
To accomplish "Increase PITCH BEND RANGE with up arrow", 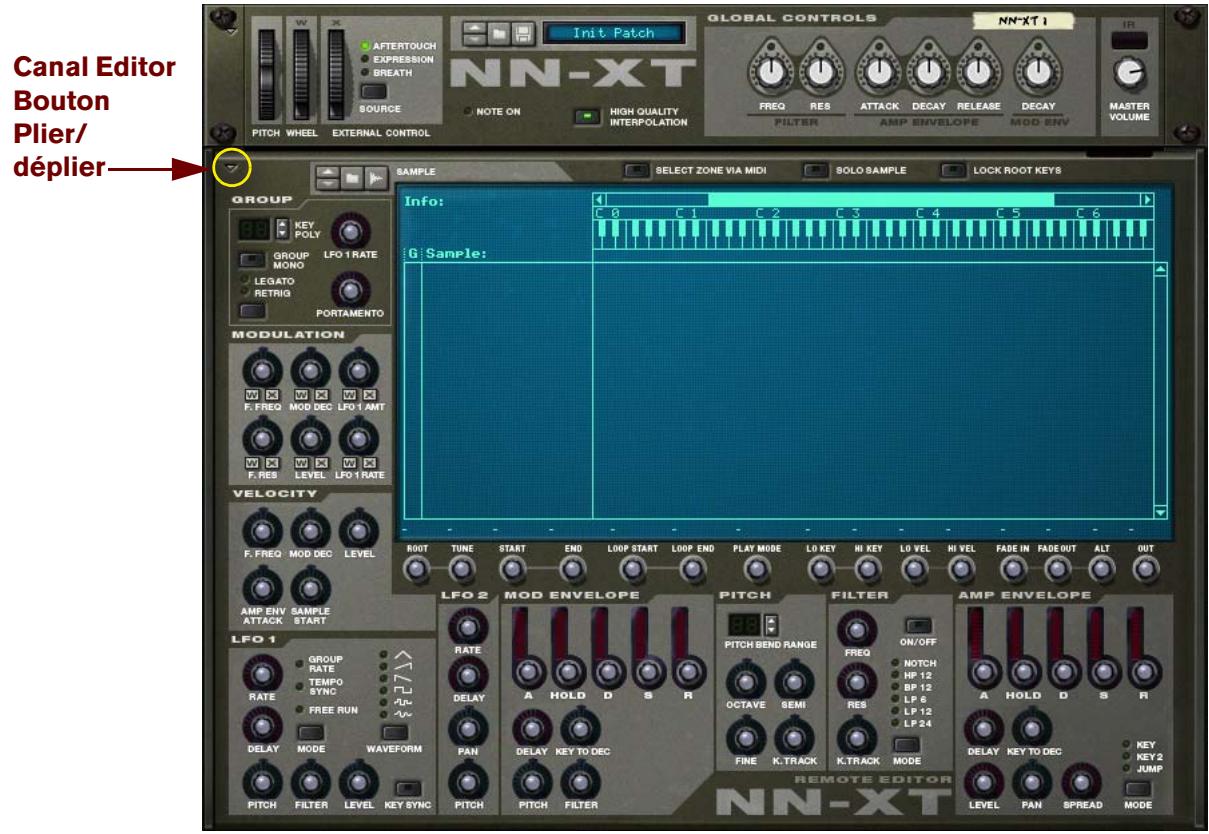I will [773, 620].
